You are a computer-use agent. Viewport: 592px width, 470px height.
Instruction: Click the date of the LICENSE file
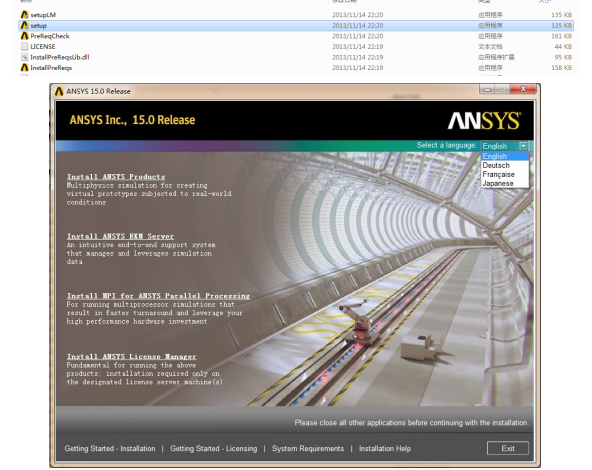[x=358, y=47]
